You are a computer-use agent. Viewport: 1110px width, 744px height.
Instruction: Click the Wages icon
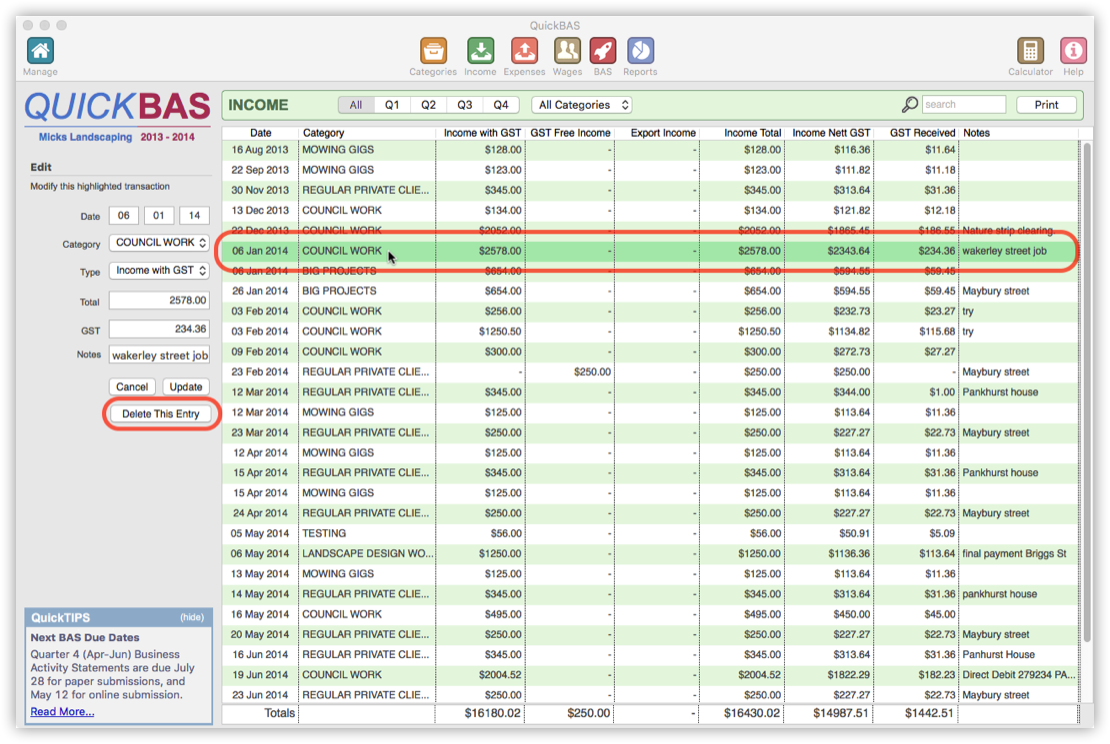point(567,50)
